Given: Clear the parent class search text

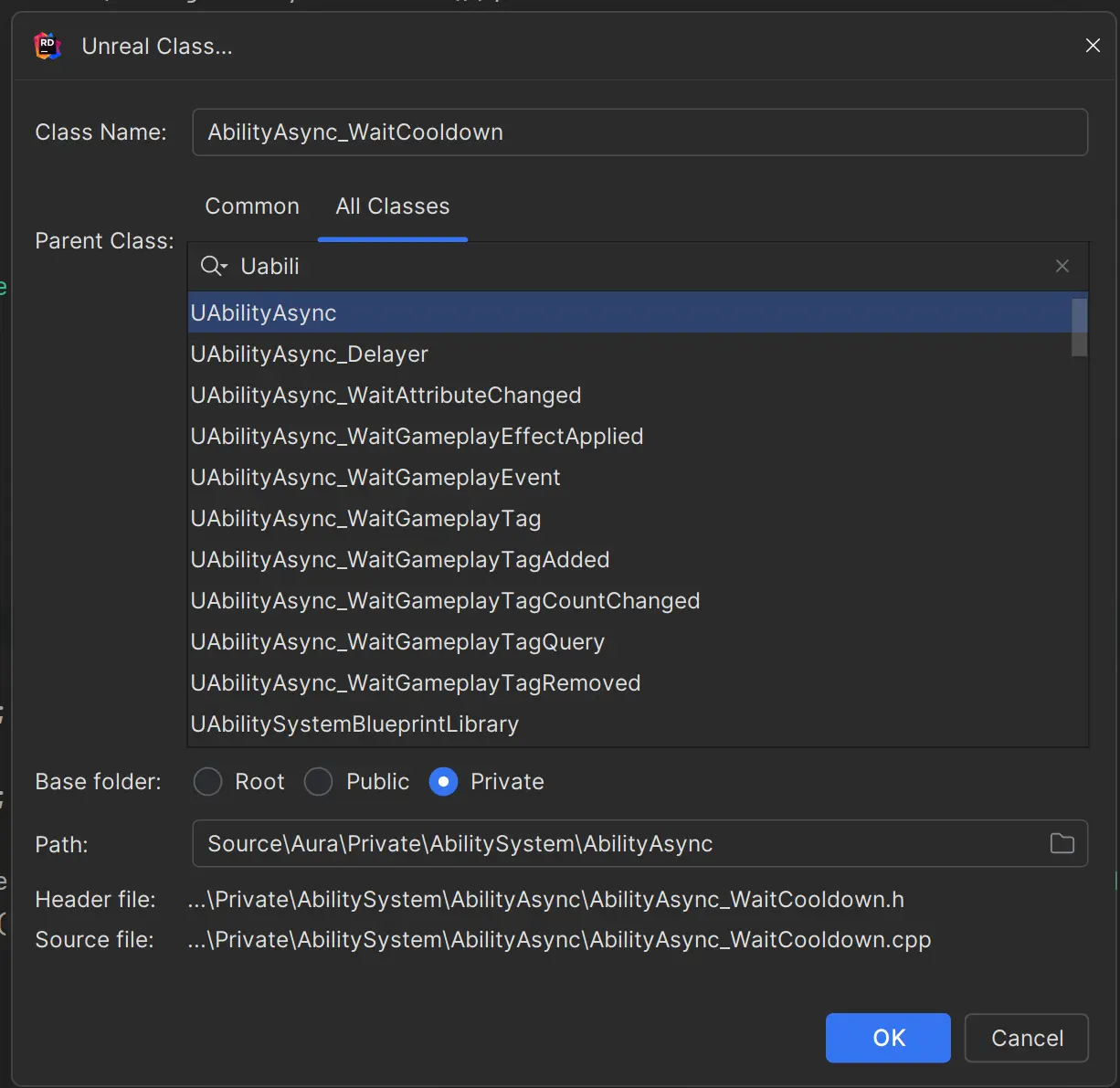Looking at the screenshot, I should click(x=1062, y=266).
